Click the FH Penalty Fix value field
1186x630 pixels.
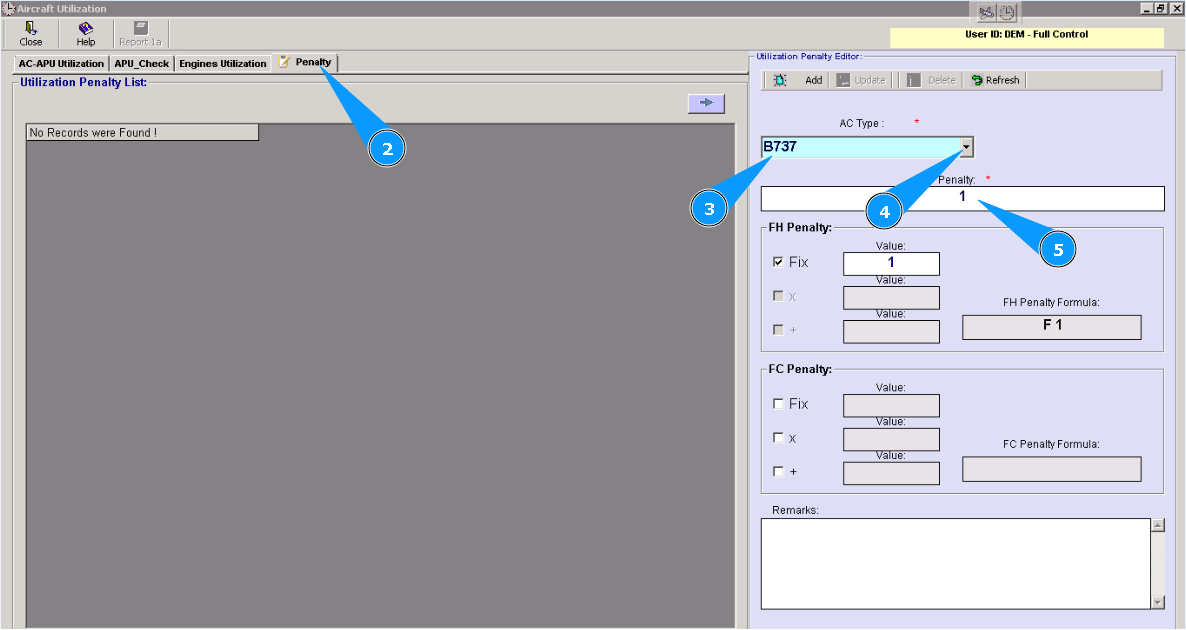(891, 263)
